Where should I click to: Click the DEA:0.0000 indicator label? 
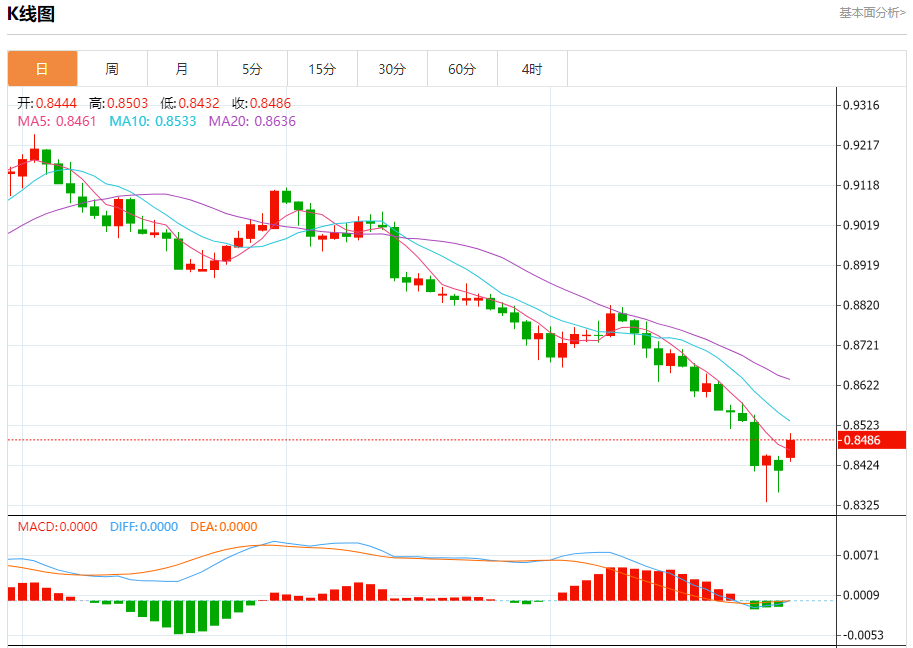[x=224, y=526]
